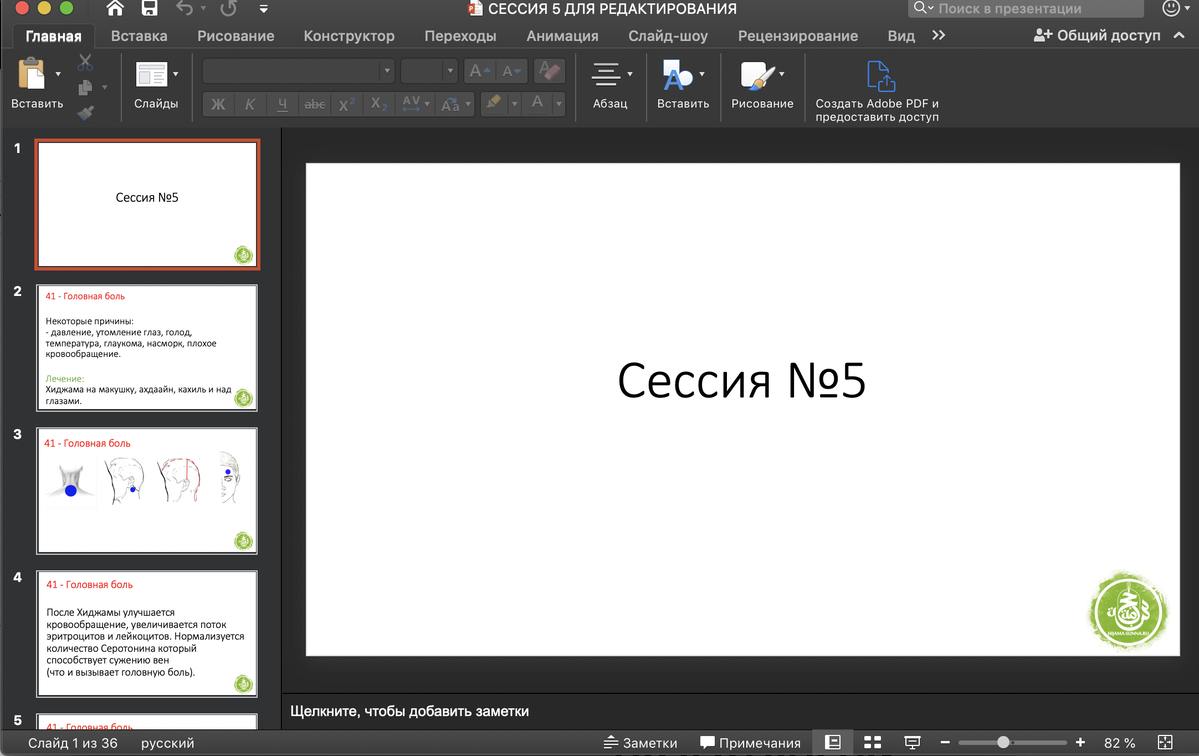This screenshot has width=1199, height=756.
Task: Click the Общий доступ share button
Action: click(1097, 35)
